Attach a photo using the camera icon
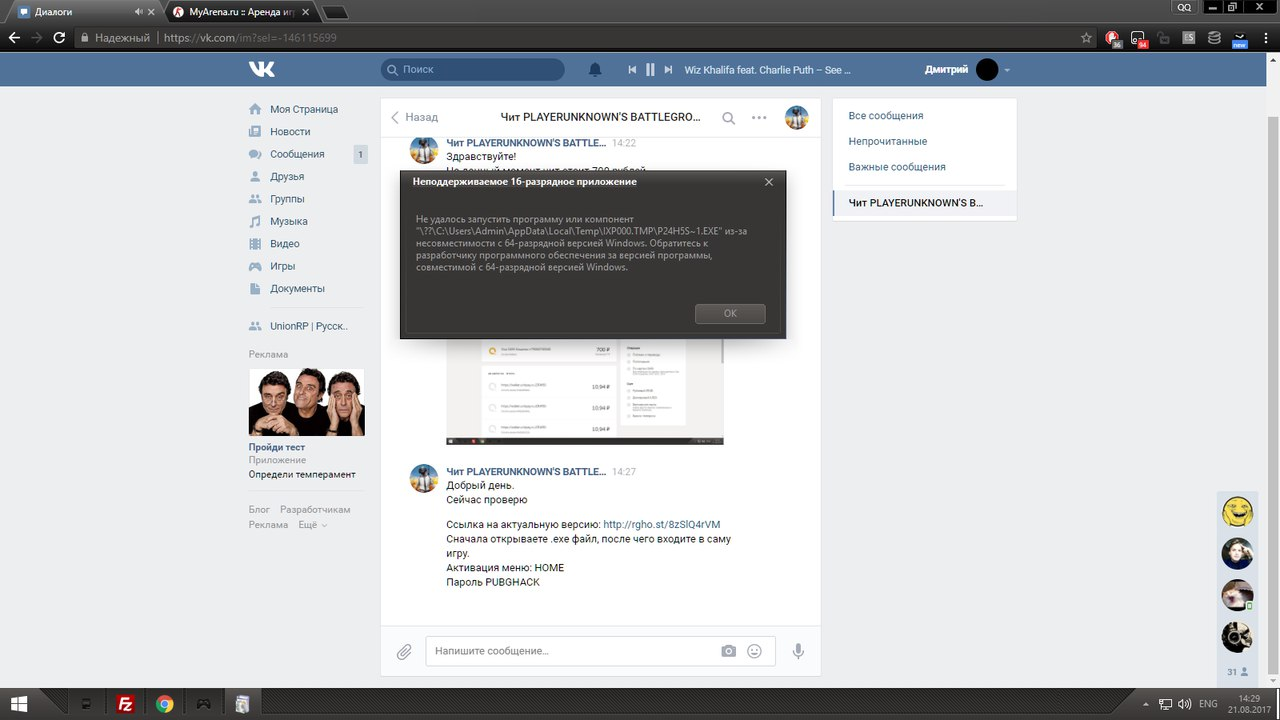 729,651
